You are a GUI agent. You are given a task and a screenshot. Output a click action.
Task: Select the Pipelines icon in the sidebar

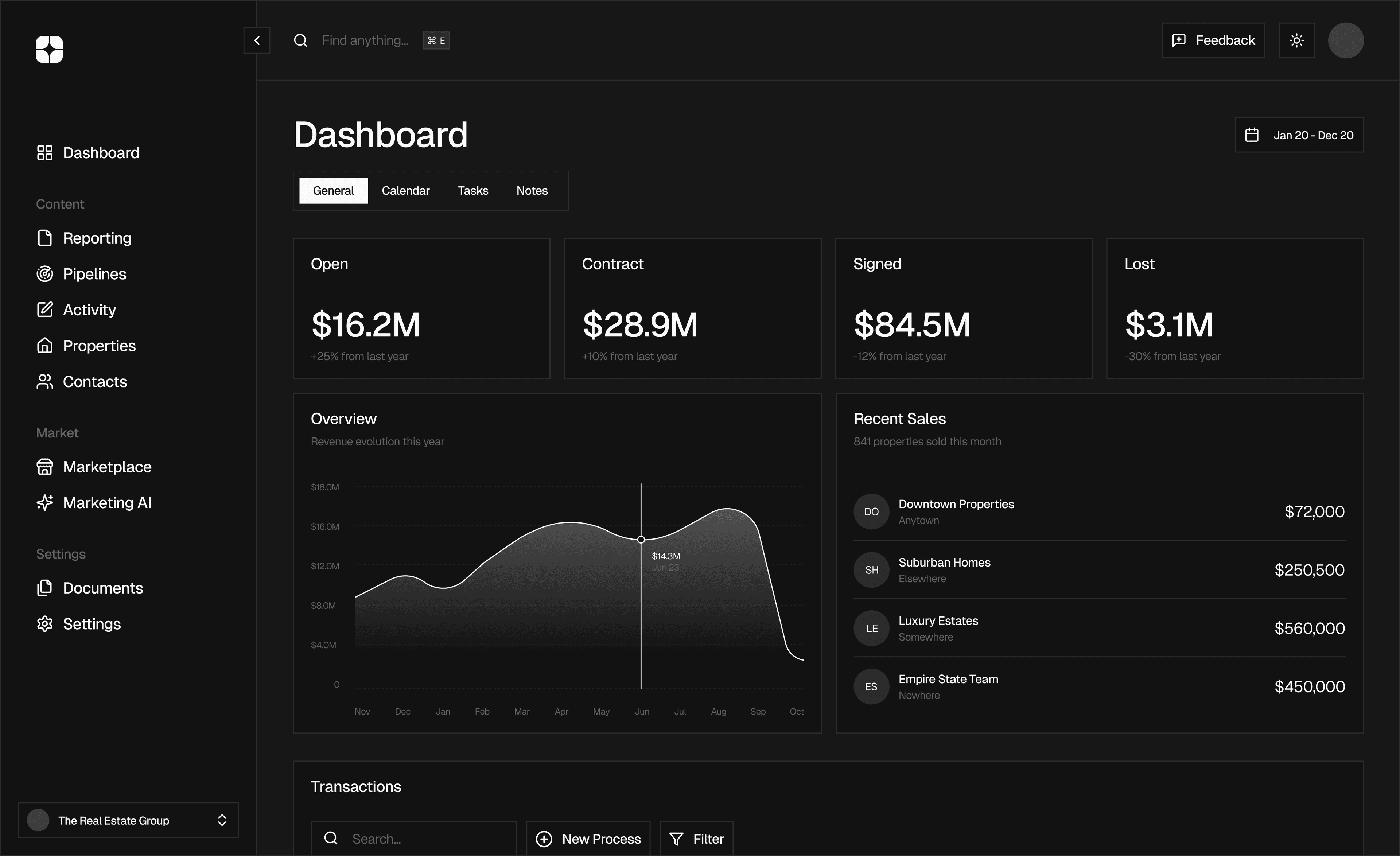tap(46, 273)
